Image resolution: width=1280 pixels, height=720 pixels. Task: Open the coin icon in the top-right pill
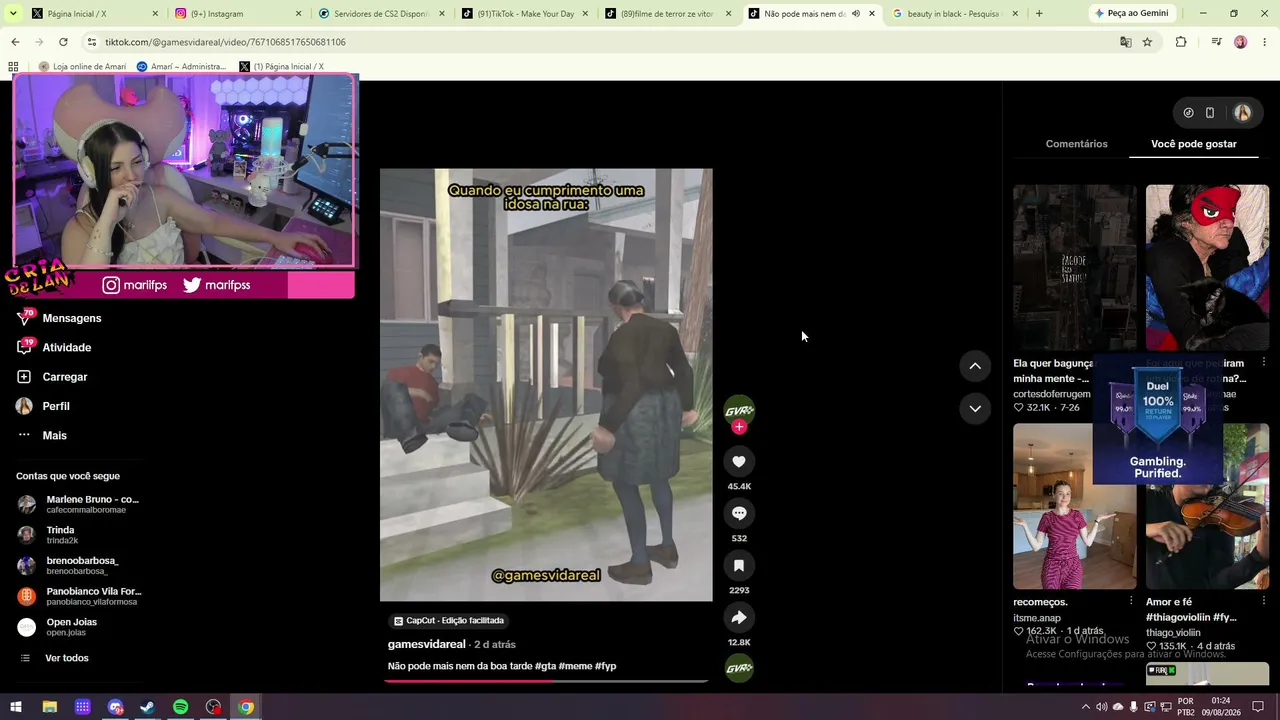click(x=1188, y=113)
